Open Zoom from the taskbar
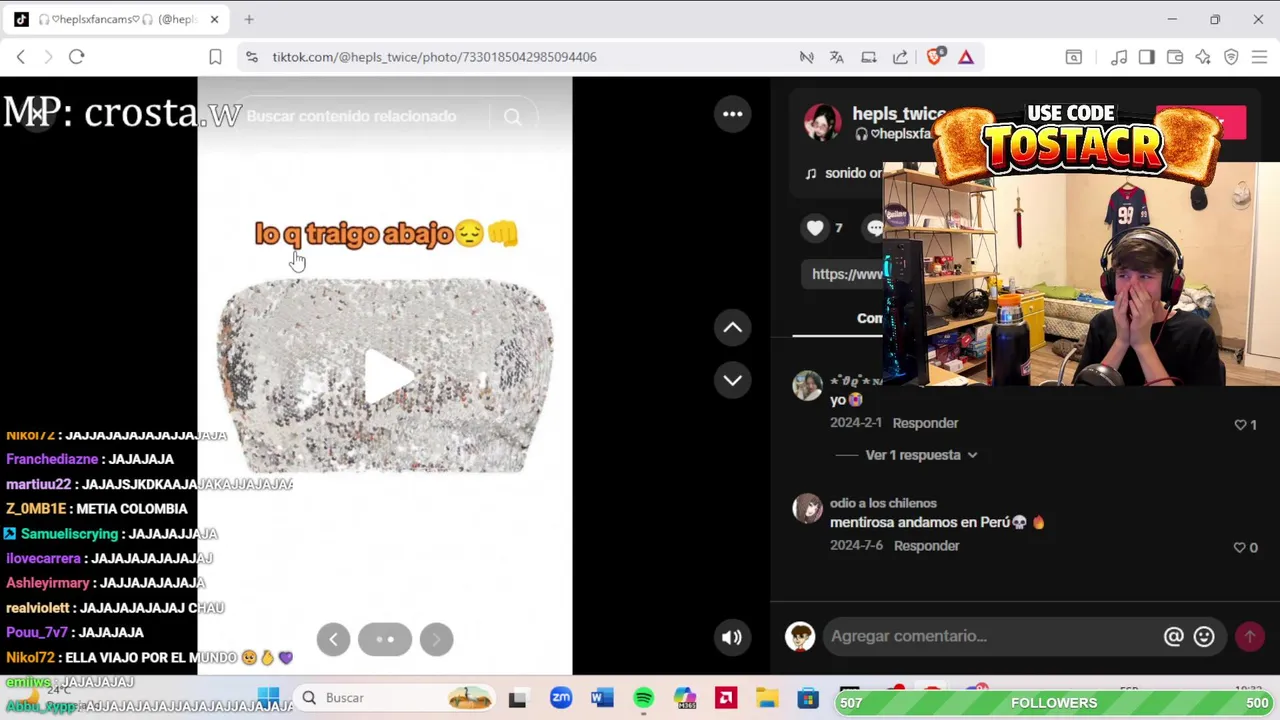 click(561, 698)
